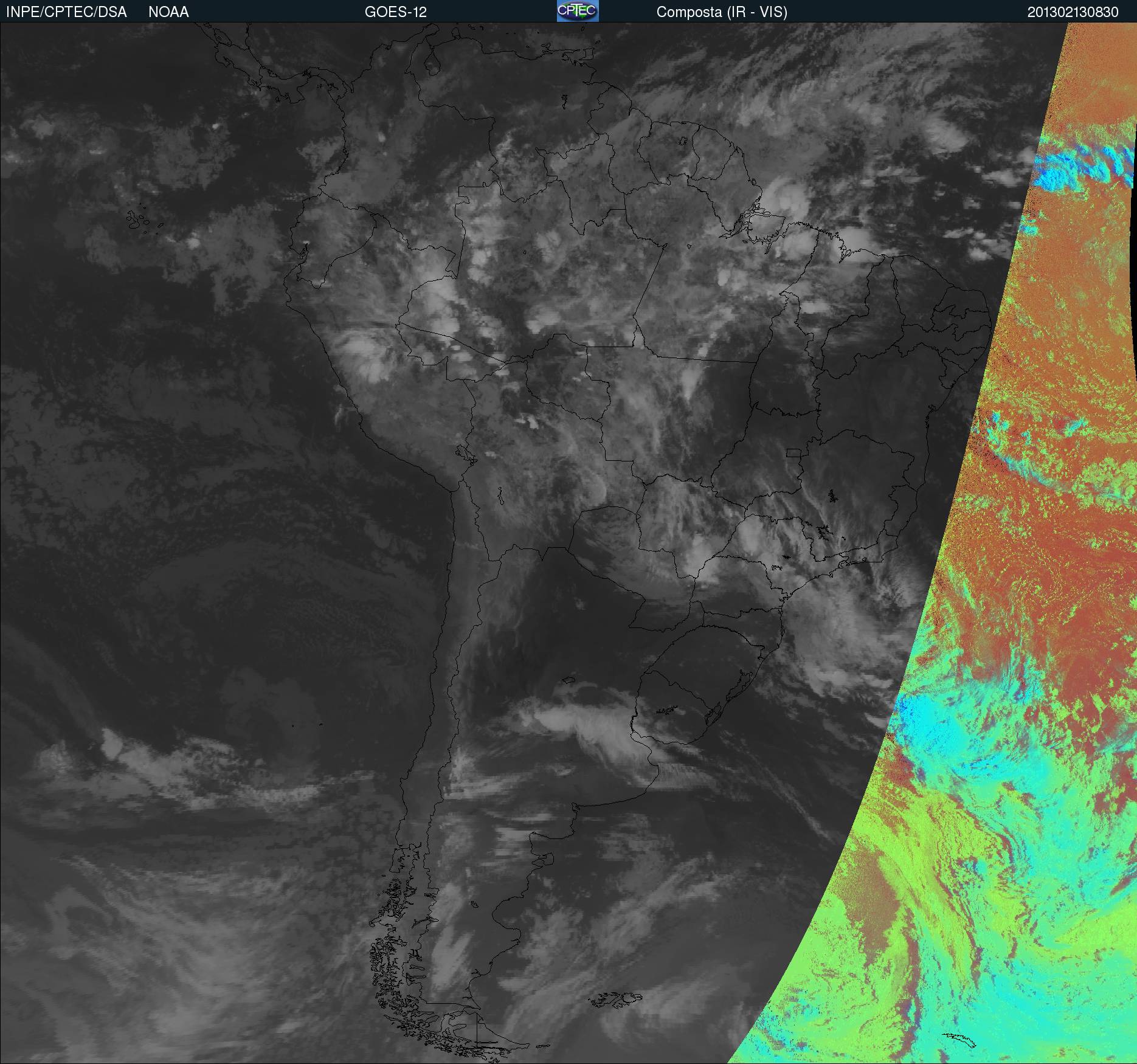The width and height of the screenshot is (1137, 1064).
Task: Click the Composta (IR - VIS) title
Action: [x=722, y=12]
